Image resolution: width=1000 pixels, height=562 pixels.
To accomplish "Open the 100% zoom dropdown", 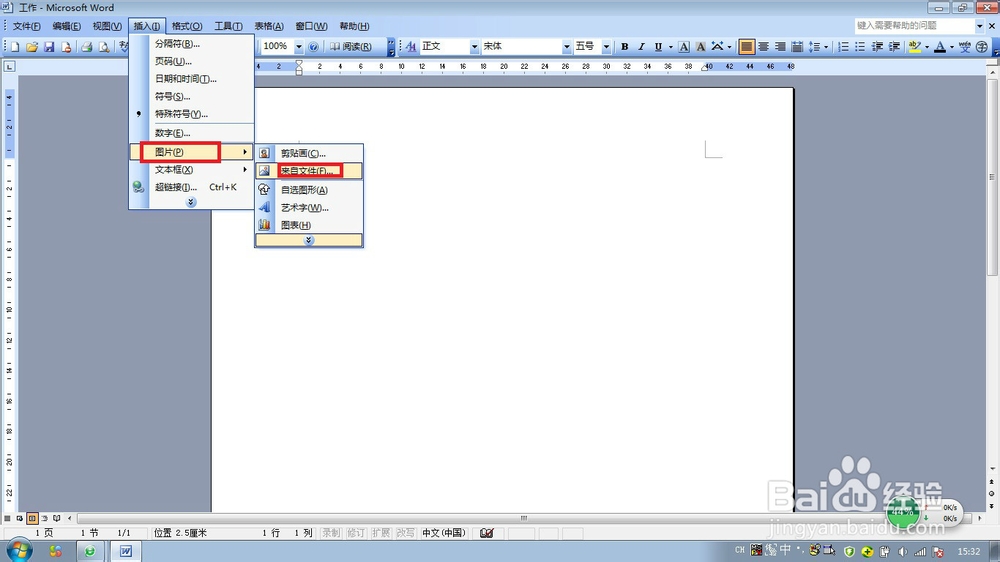I will (298, 47).
